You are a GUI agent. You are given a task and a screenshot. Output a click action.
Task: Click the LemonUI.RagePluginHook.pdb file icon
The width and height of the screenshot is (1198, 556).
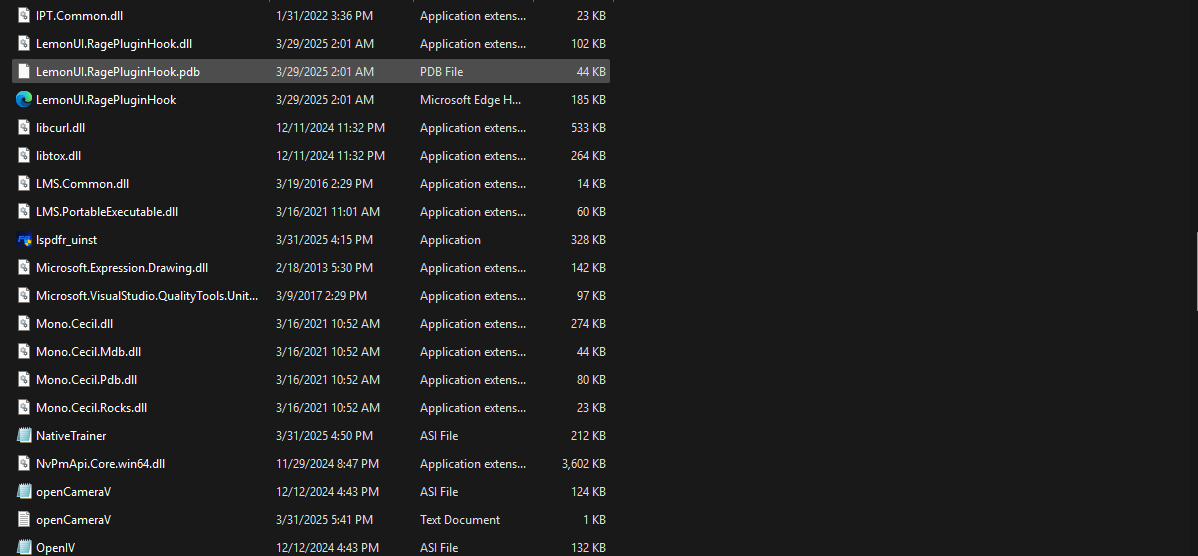point(24,72)
